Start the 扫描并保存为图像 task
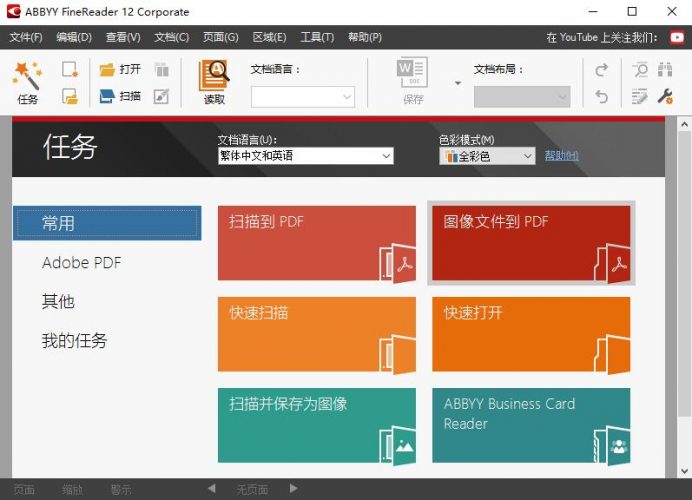This screenshot has width=692, height=500. point(317,425)
